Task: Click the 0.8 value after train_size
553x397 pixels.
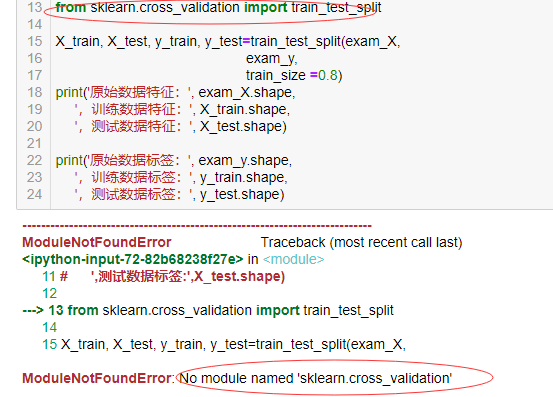Action: (x=328, y=75)
